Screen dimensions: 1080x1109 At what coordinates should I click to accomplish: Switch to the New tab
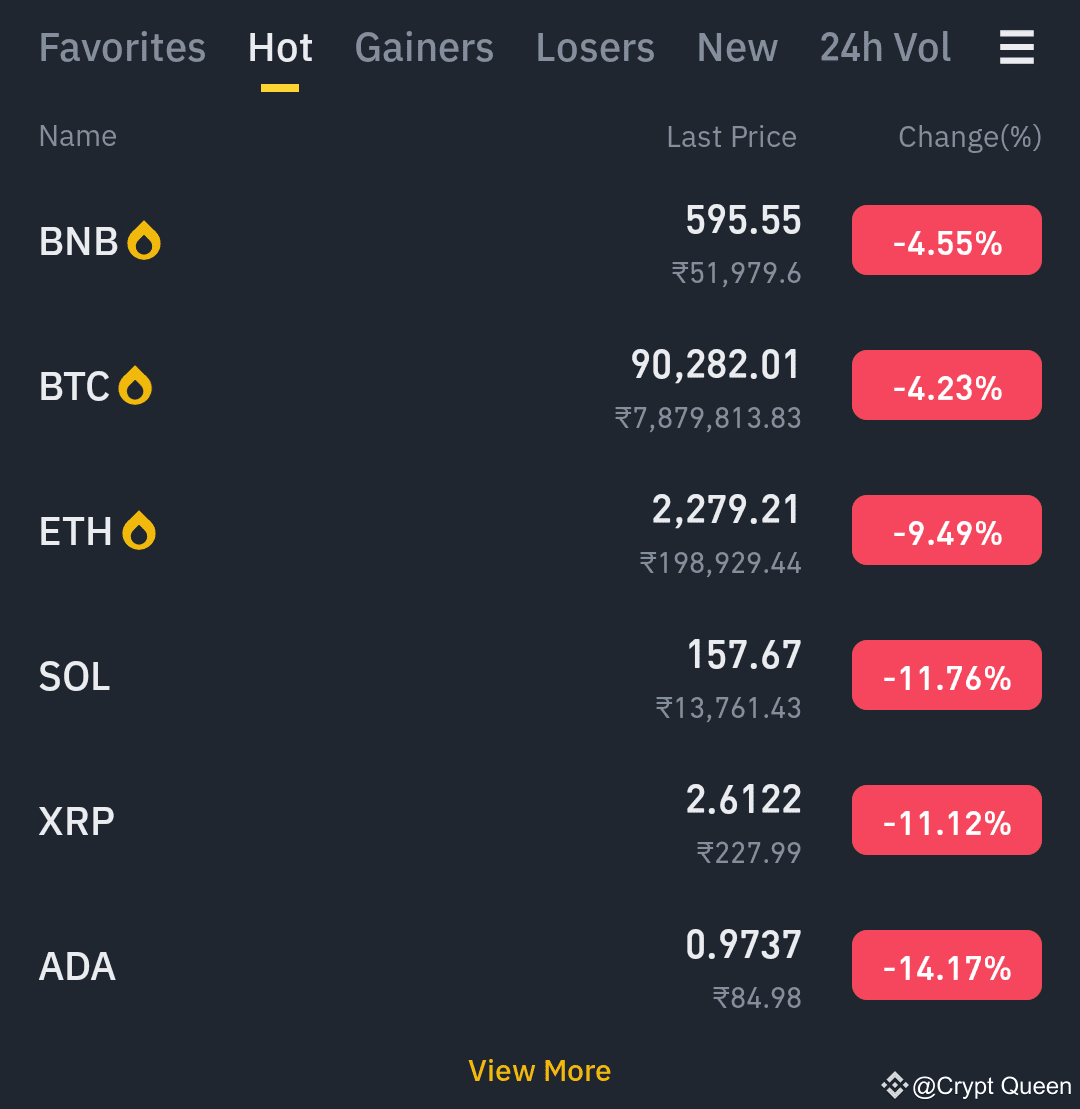click(x=737, y=48)
